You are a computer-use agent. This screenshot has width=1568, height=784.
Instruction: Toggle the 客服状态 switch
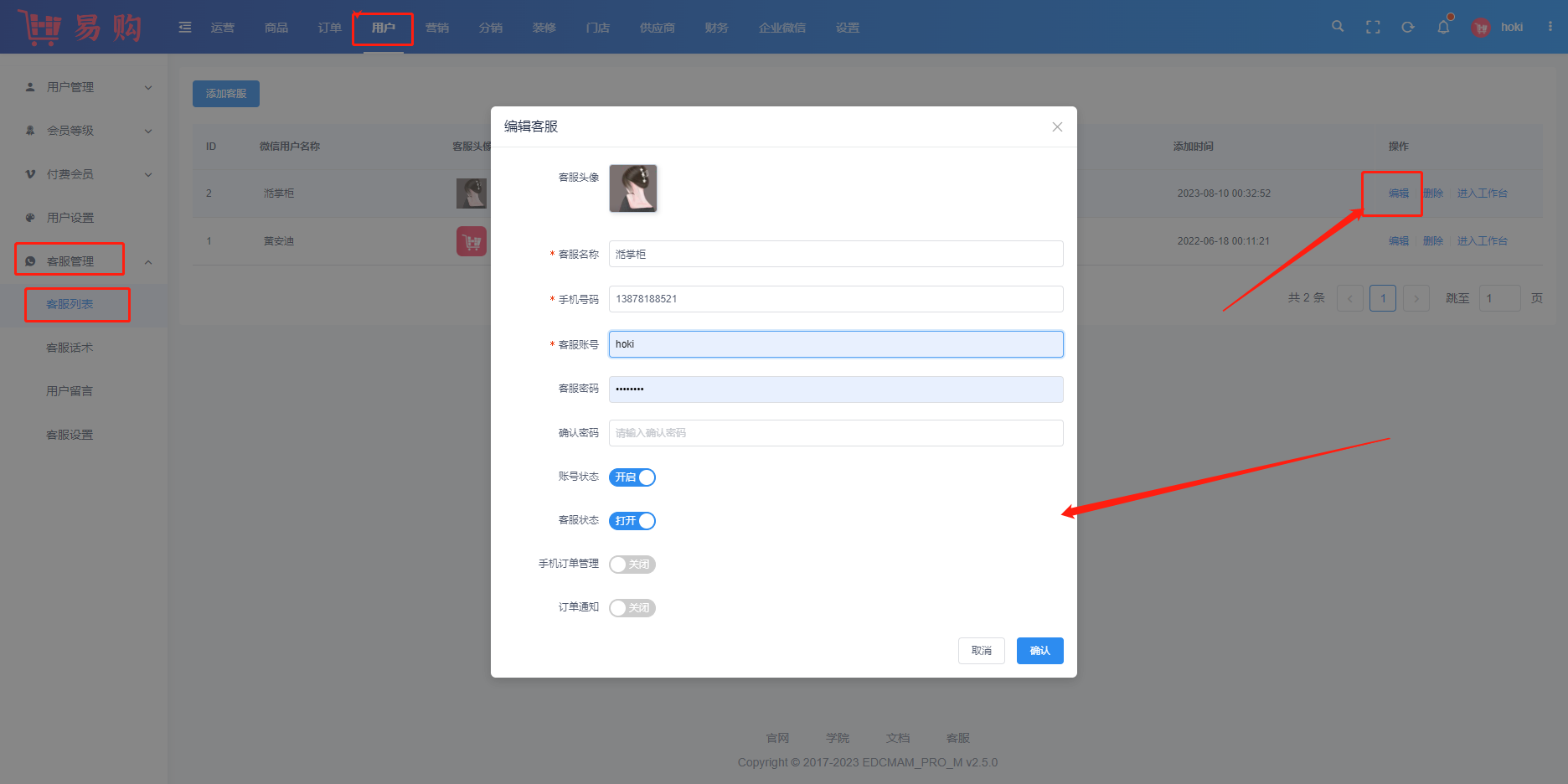pyautogui.click(x=632, y=521)
